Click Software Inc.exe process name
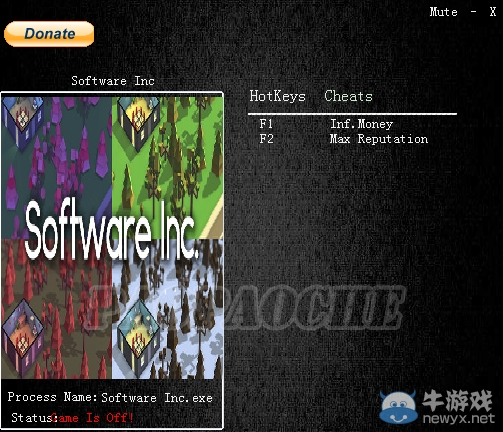The image size is (503, 432). pos(157,398)
